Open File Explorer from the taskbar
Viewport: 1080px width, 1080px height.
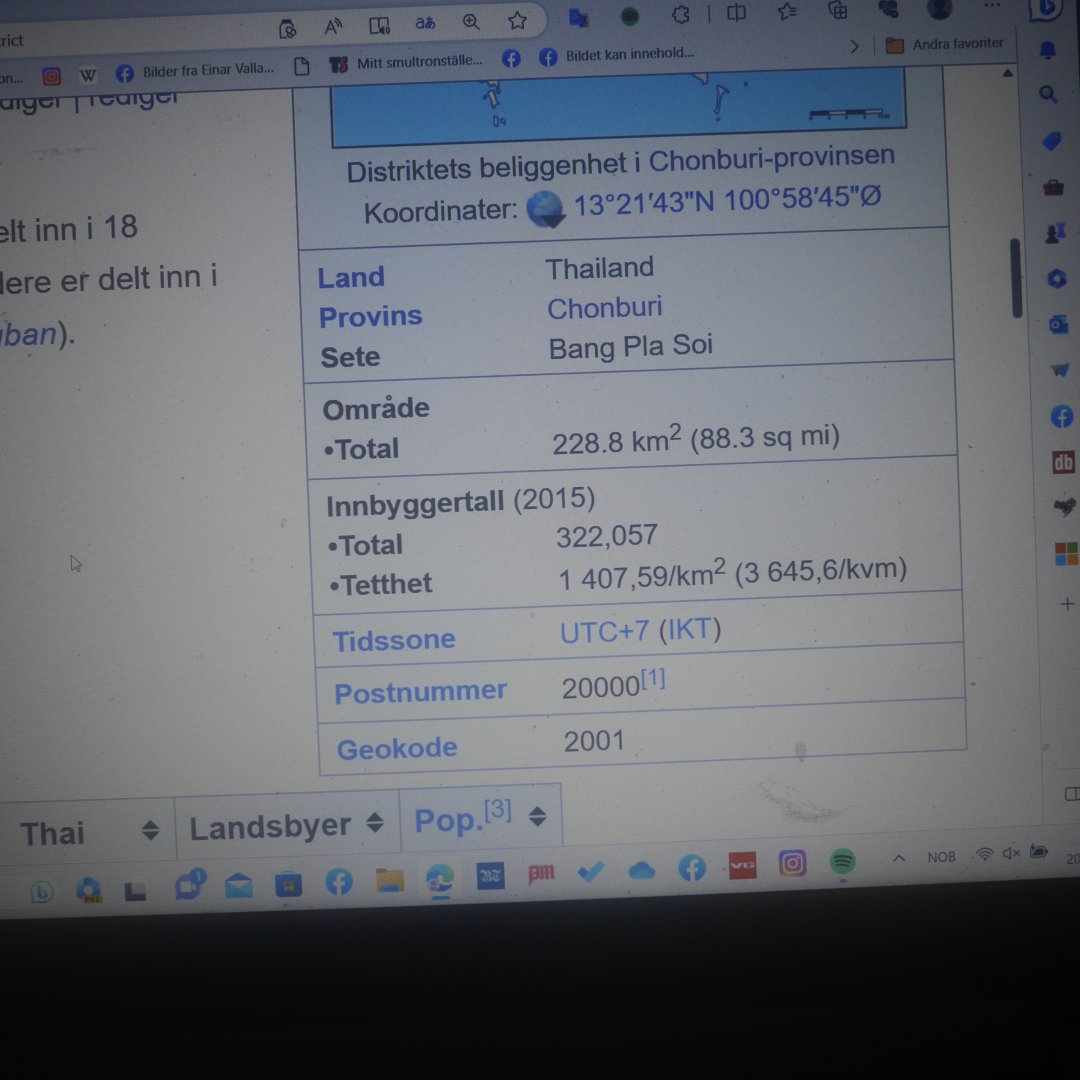click(x=389, y=881)
